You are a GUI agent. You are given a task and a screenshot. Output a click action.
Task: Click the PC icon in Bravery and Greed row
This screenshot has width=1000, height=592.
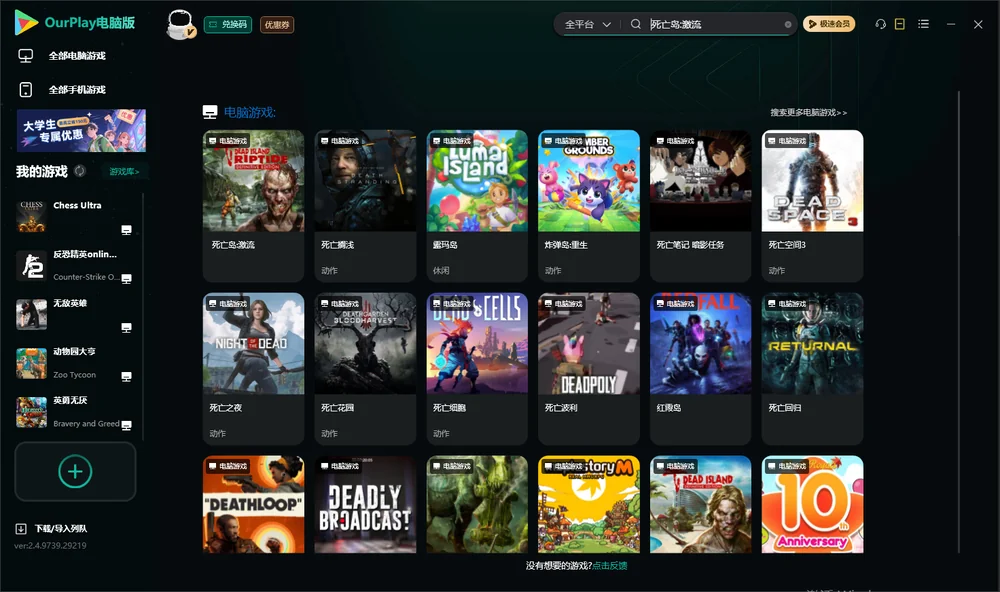(x=126, y=426)
